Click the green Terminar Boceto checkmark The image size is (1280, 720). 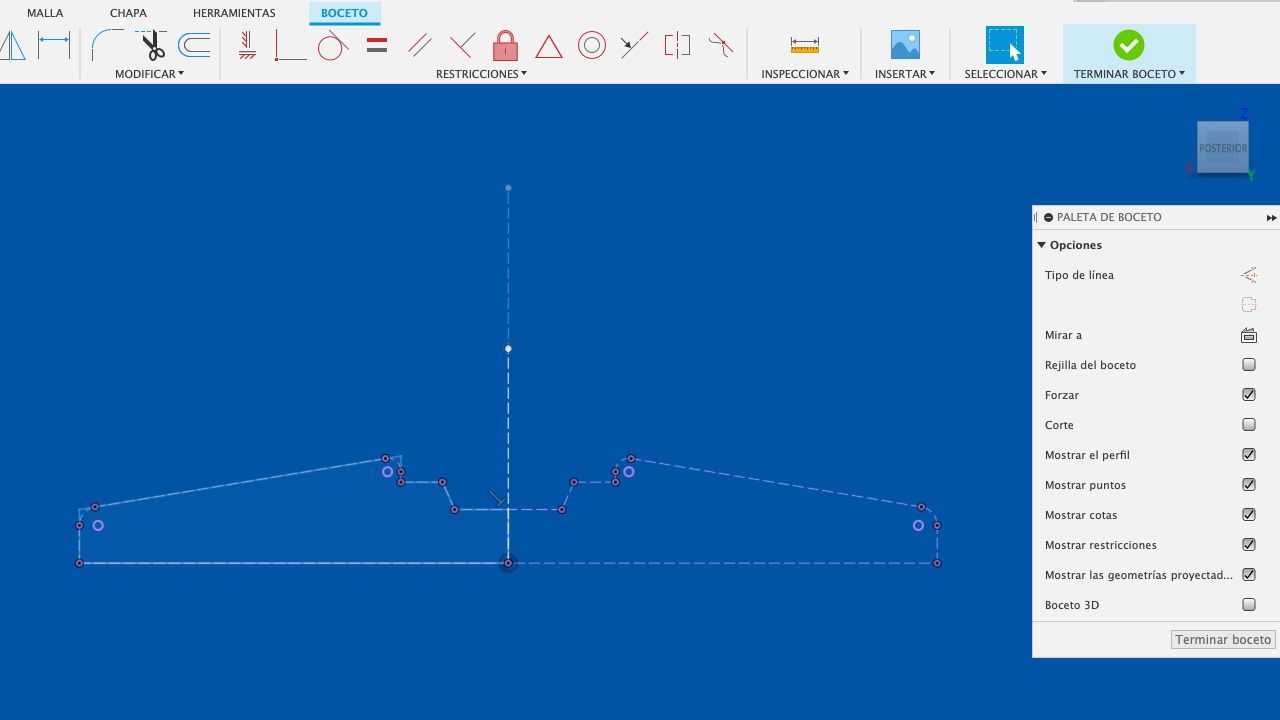click(1128, 45)
